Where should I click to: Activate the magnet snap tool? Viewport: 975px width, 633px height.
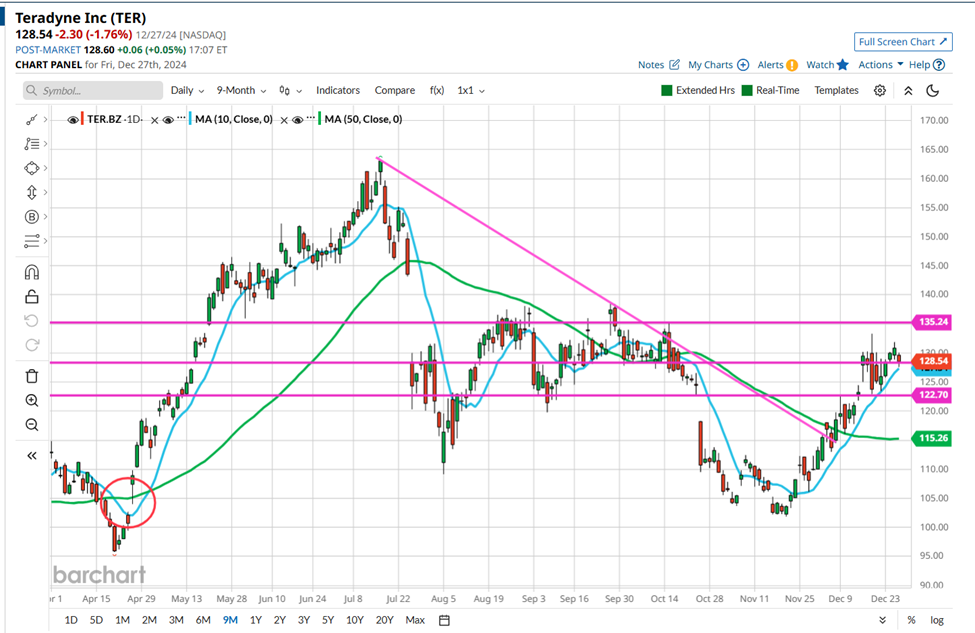coord(31,272)
